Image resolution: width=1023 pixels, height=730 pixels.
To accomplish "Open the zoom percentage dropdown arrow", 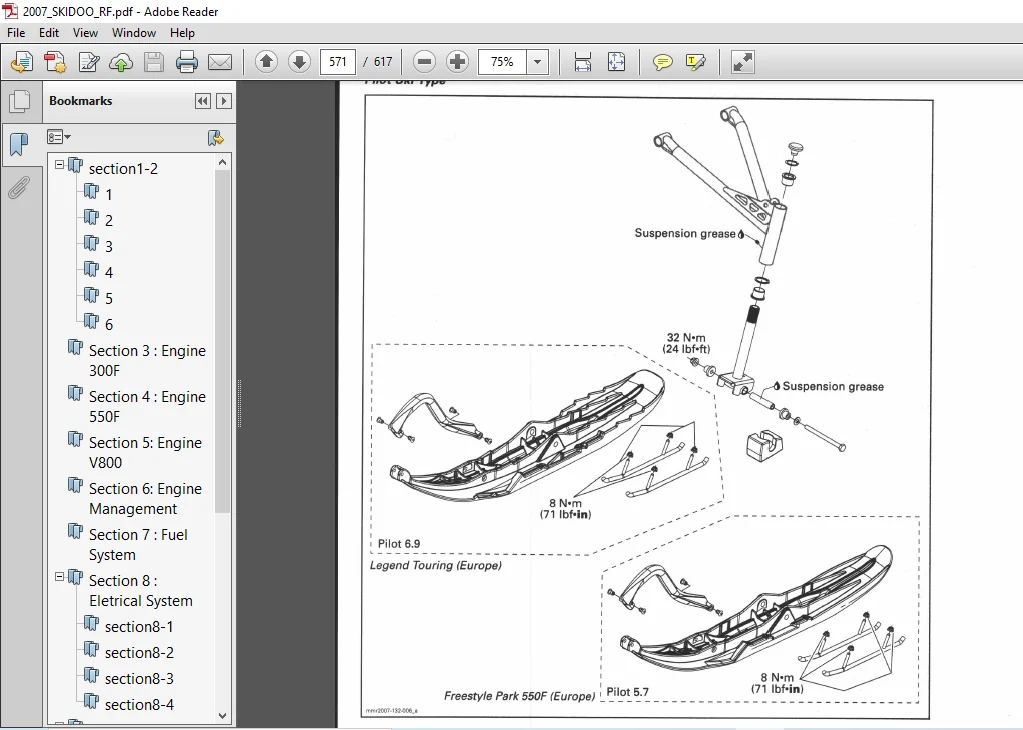I will click(x=538, y=62).
